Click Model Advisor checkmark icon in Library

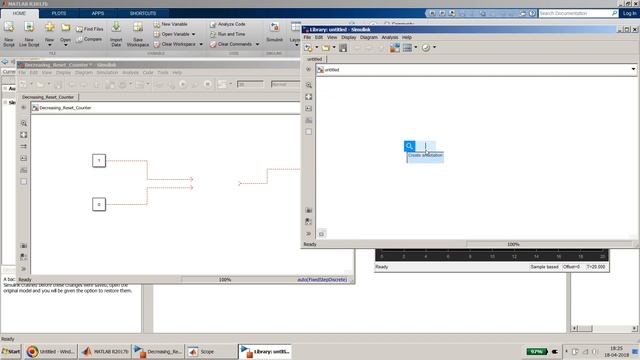426,48
